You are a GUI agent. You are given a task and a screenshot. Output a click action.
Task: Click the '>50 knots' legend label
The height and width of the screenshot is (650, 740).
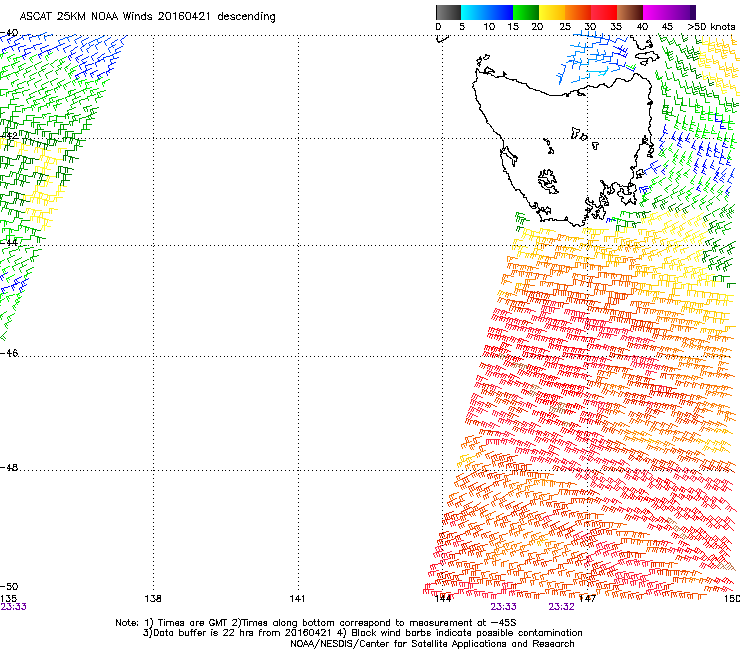click(x=711, y=27)
